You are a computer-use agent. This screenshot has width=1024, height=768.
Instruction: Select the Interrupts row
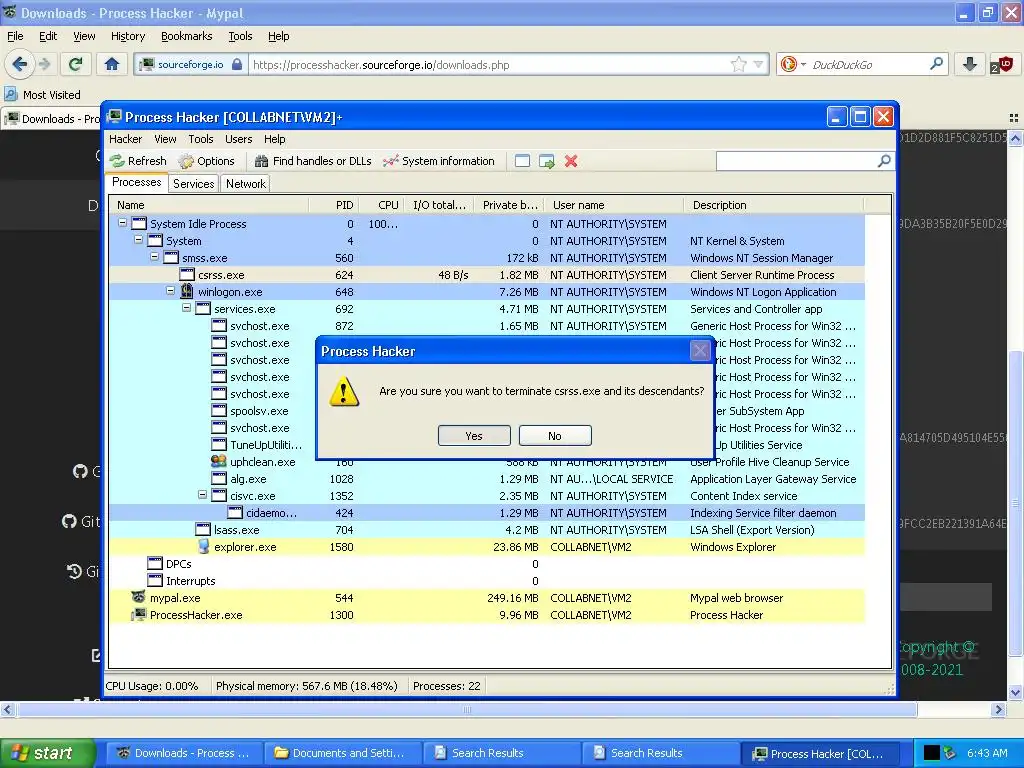coord(487,581)
